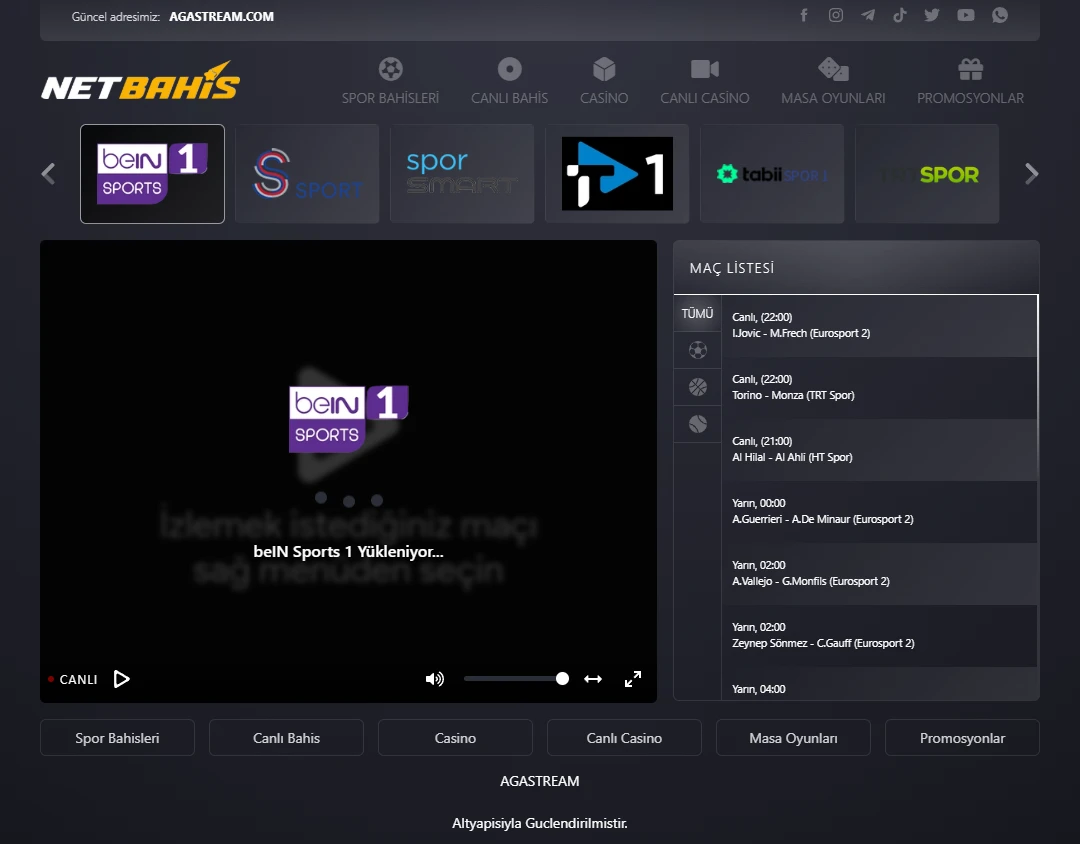
Task: Open Promosyonlar gift item in header
Action: [970, 81]
